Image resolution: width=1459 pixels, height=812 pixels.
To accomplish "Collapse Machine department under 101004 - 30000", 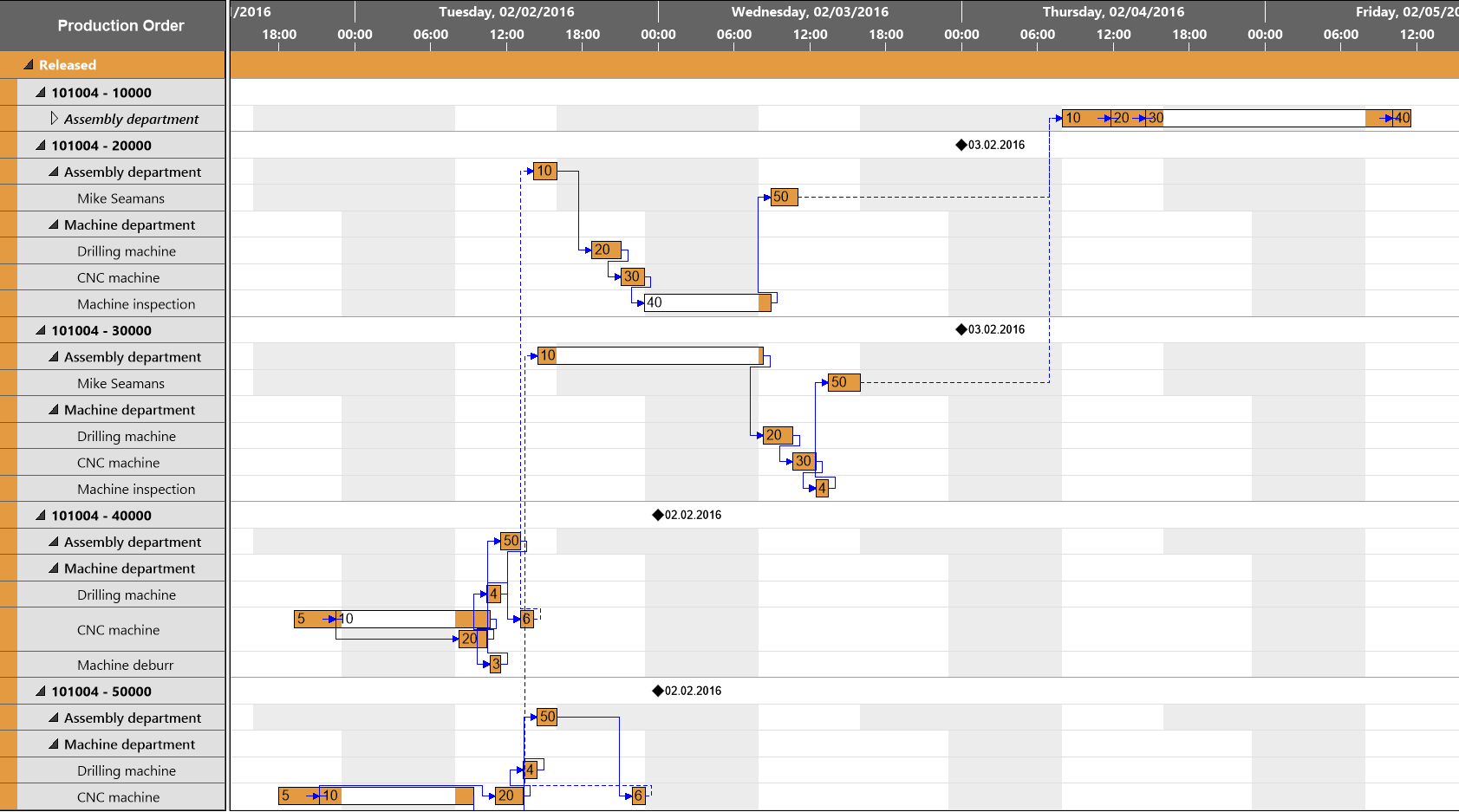I will click(x=54, y=410).
